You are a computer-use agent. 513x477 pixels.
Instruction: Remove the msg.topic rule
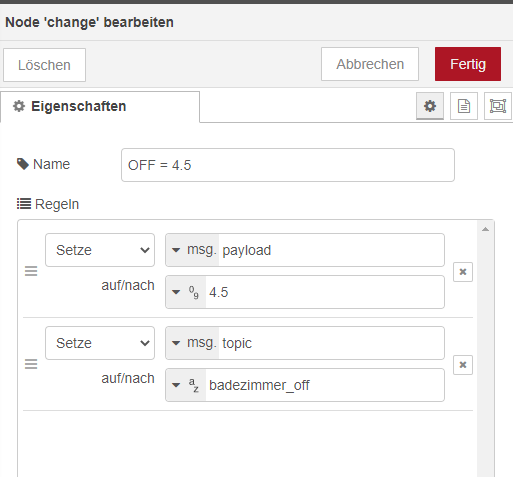point(463,365)
